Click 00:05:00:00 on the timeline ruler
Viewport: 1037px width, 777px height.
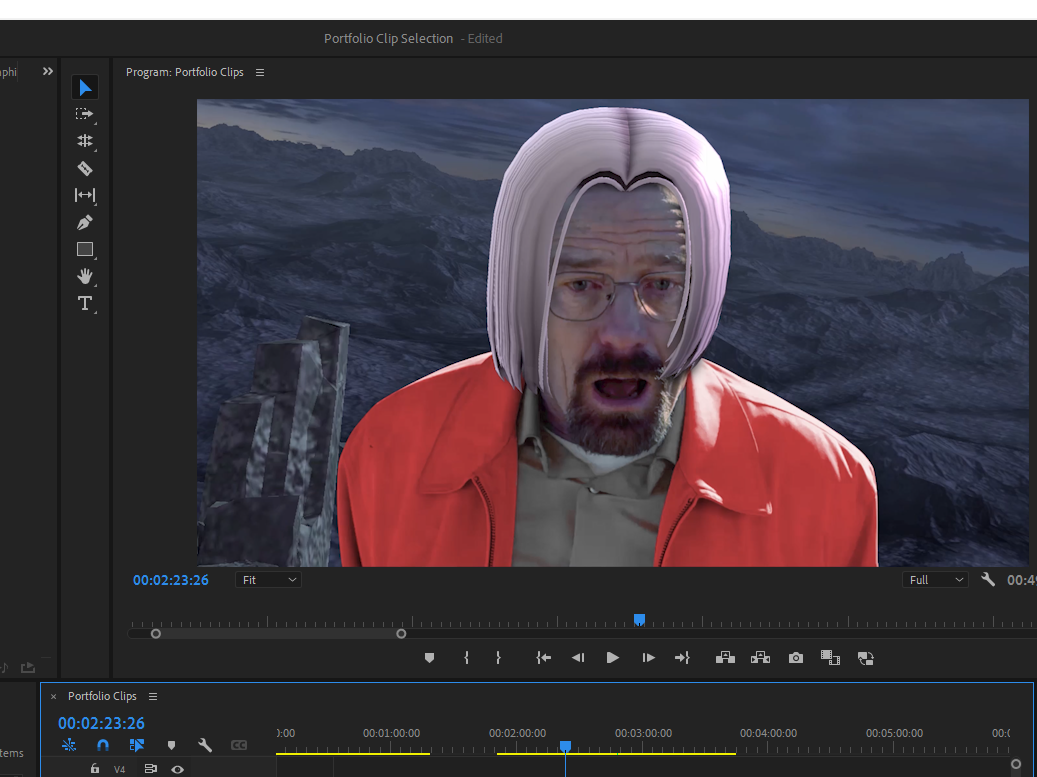click(894, 733)
